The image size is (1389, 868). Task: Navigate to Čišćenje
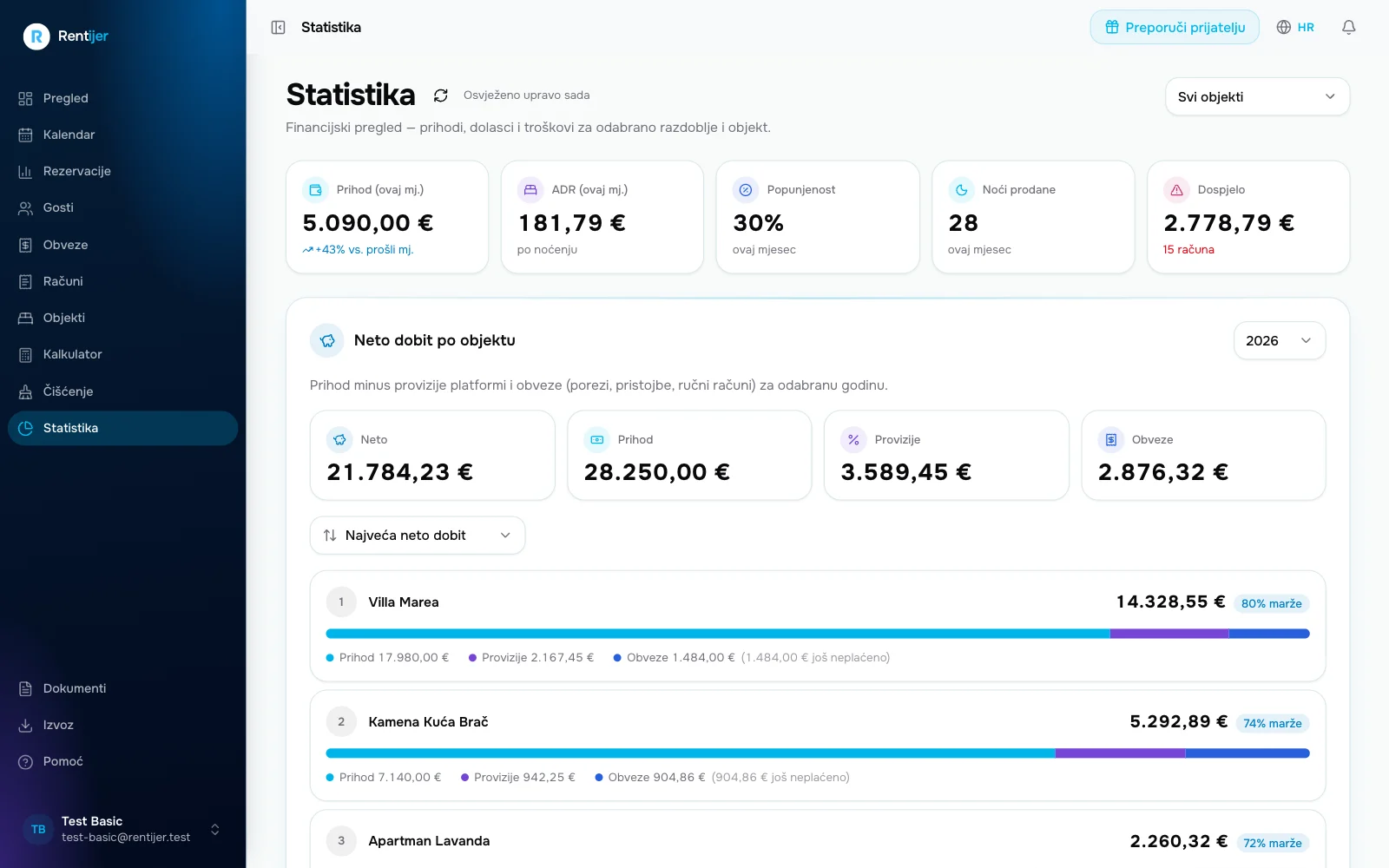[122, 391]
